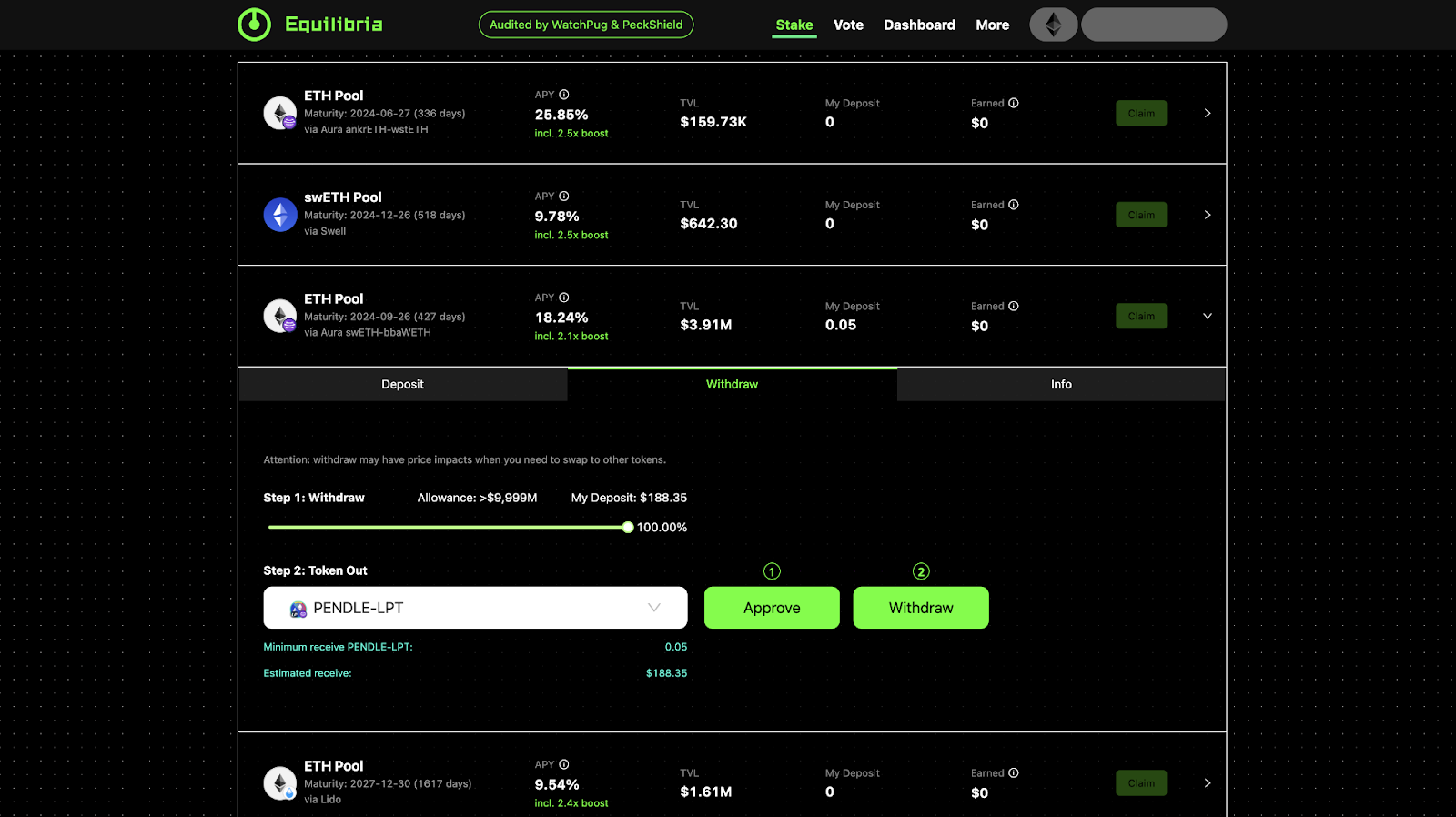
Task: Click the PENDLE-LPT token icon
Action: pyautogui.click(x=298, y=609)
